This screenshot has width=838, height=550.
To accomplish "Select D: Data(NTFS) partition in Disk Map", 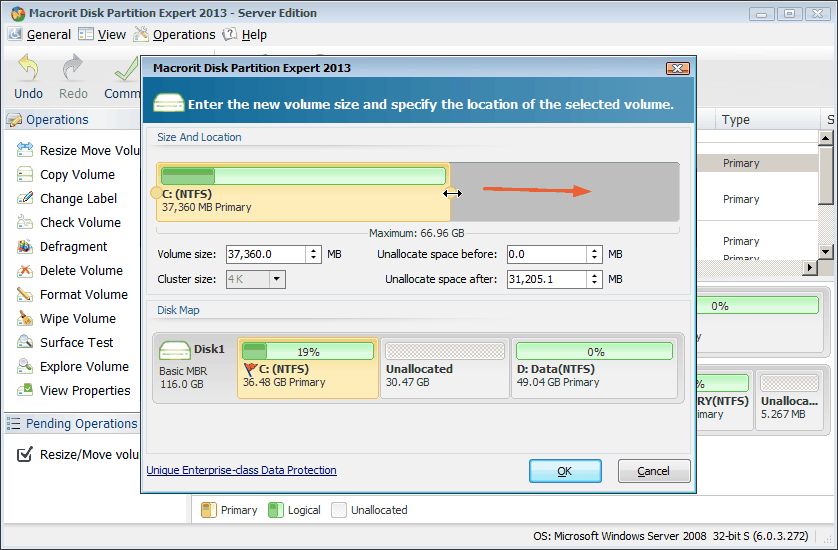I will (x=594, y=368).
